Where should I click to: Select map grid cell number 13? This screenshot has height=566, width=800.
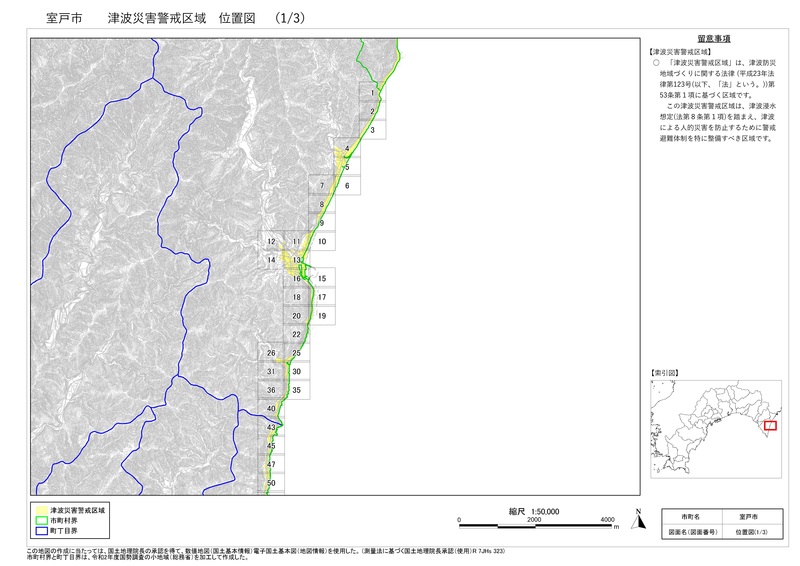tap(297, 260)
